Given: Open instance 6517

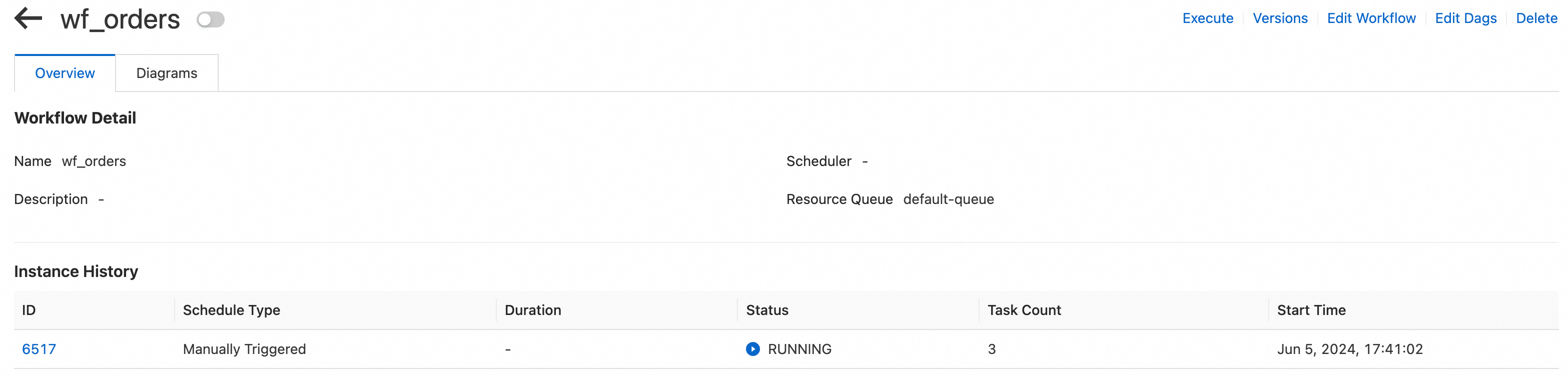Looking at the screenshot, I should coord(39,349).
